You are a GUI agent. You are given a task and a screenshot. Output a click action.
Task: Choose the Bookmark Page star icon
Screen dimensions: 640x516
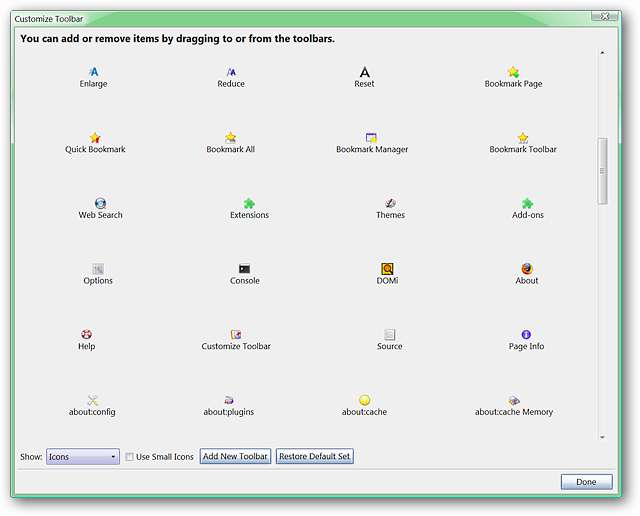[x=513, y=72]
